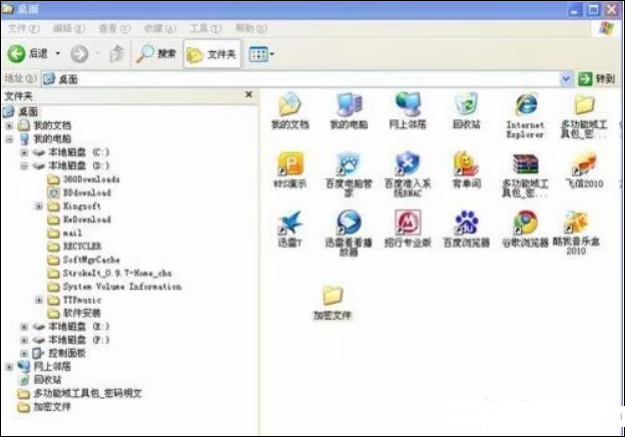Click the 迅雷7 shortcut icon
The image size is (625, 437).
click(288, 224)
